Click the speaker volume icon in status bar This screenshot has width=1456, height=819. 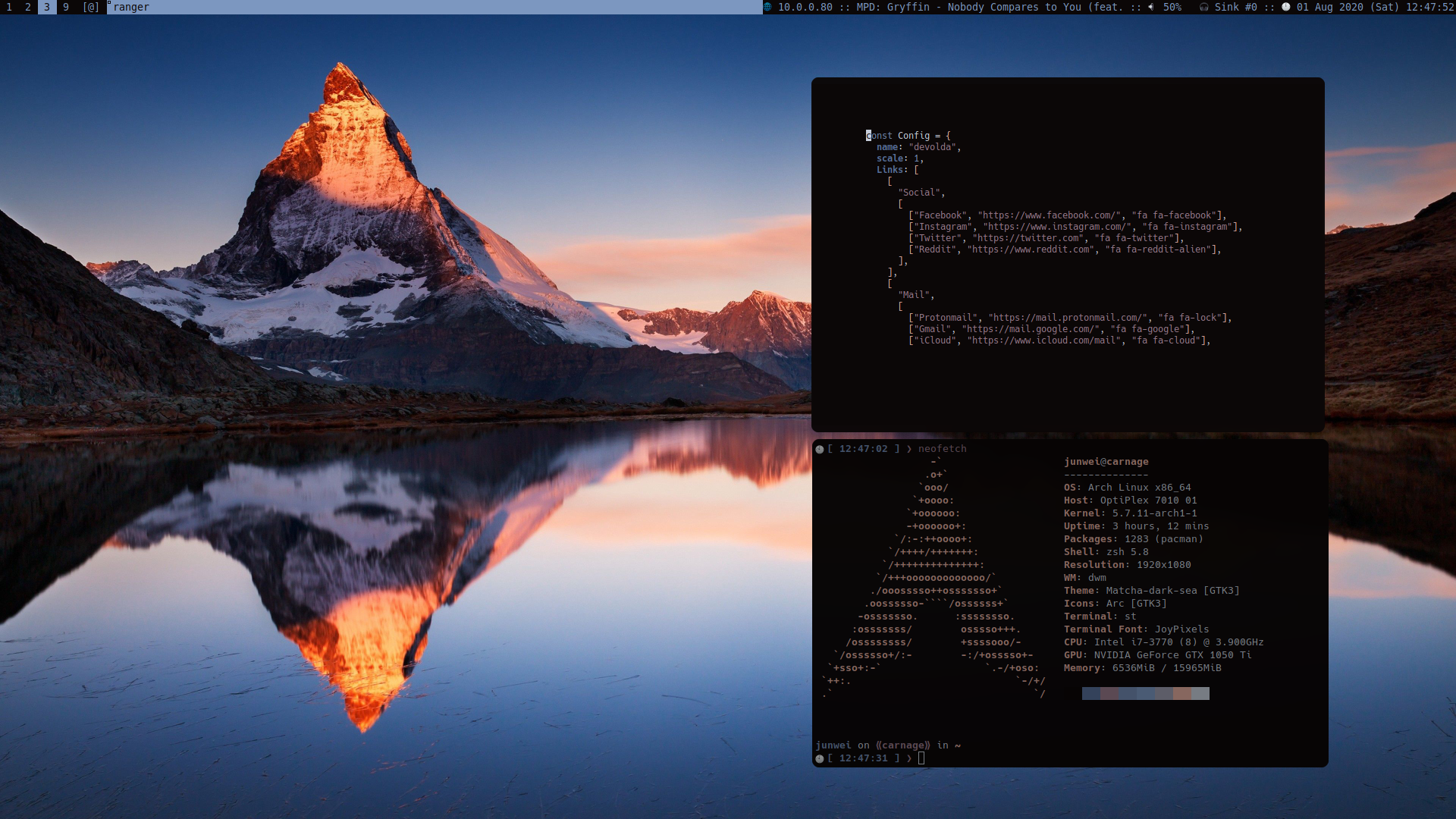[x=1151, y=7]
